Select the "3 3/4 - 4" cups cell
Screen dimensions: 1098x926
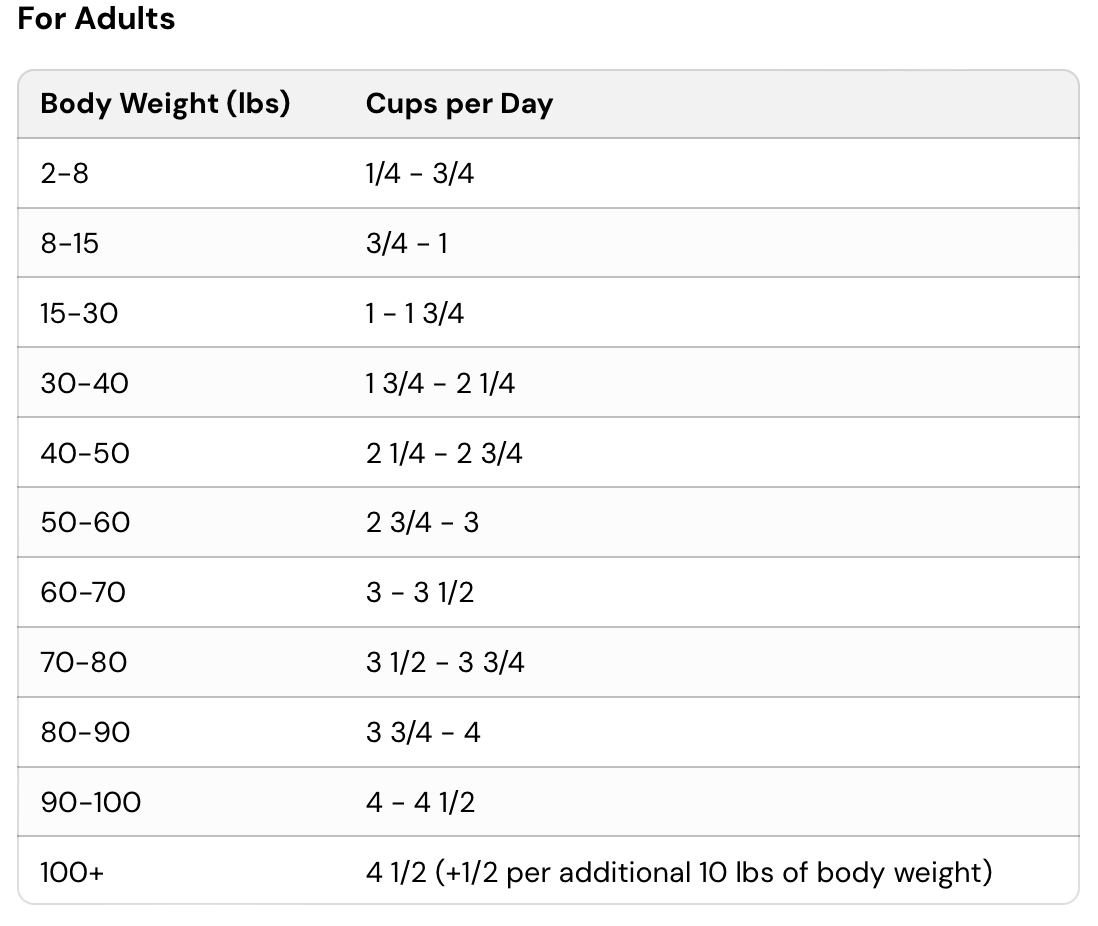pos(423,733)
